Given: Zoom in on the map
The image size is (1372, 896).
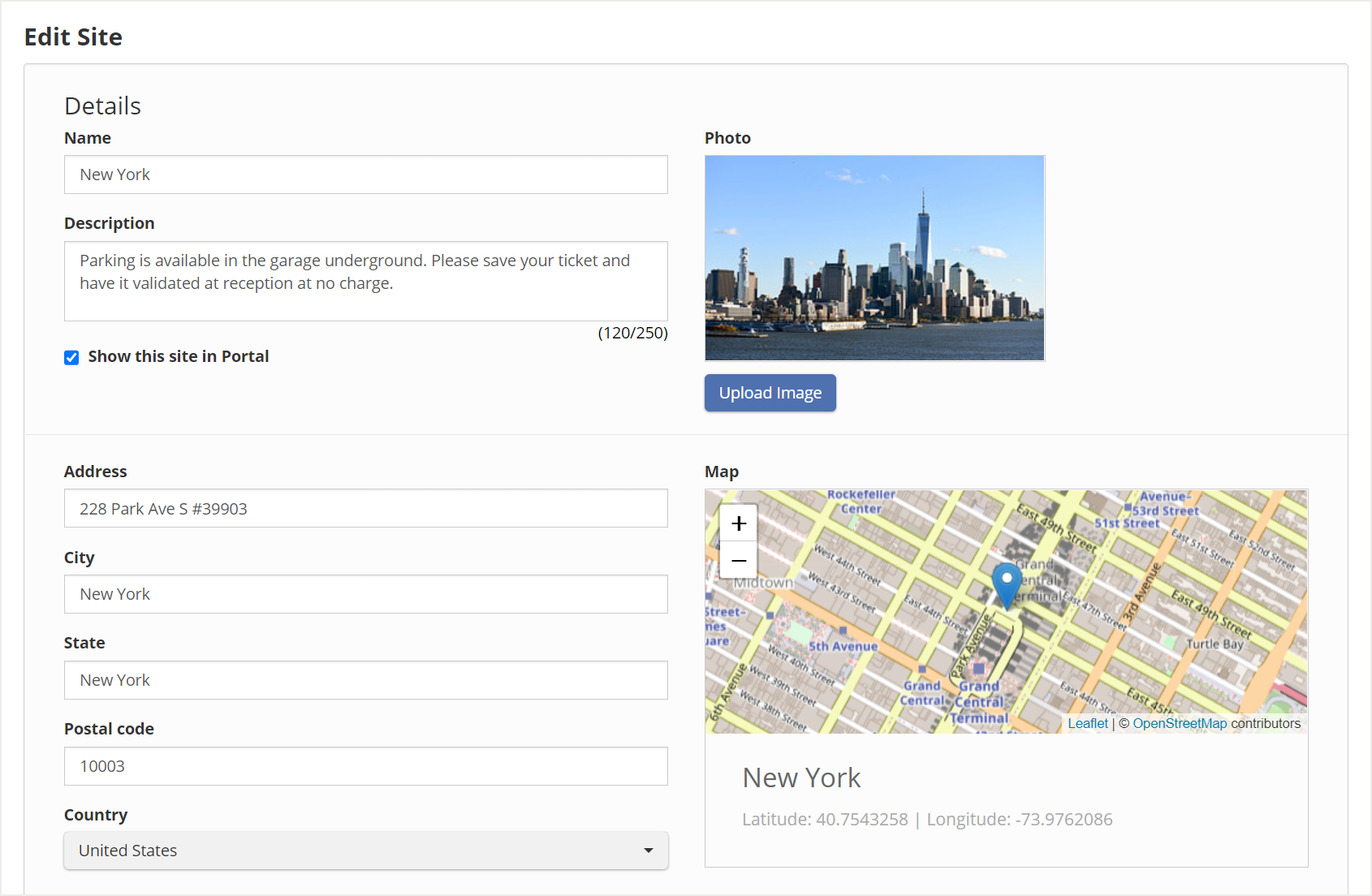Looking at the screenshot, I should tap(738, 523).
